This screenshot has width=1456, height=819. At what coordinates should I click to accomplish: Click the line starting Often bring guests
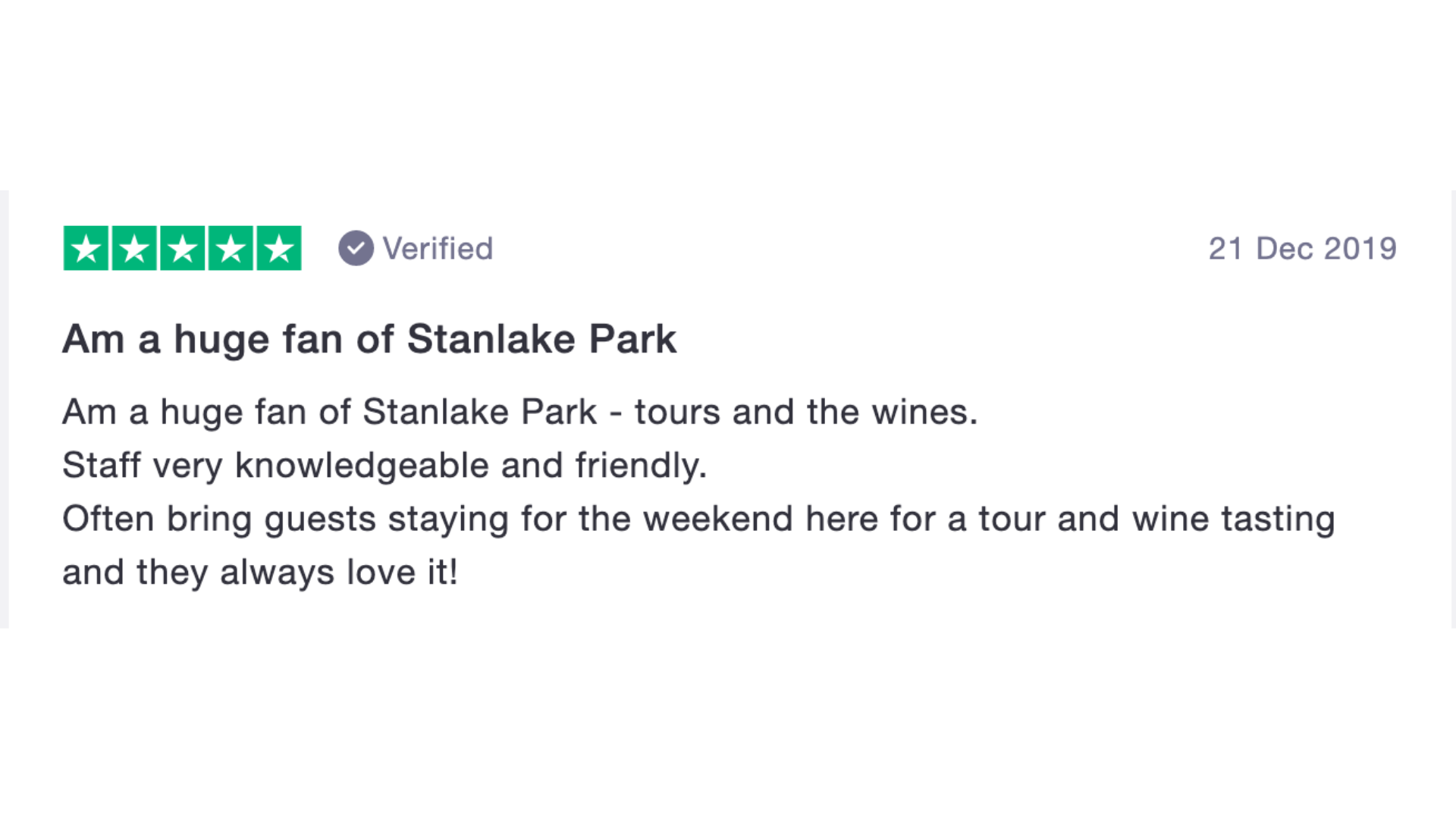698,519
